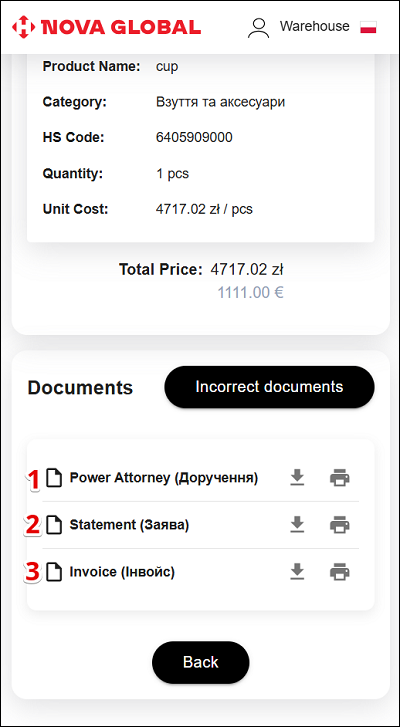Screen dimensions: 400x727
Task: Print the Invoice (Інвойс) document
Action: [340, 572]
